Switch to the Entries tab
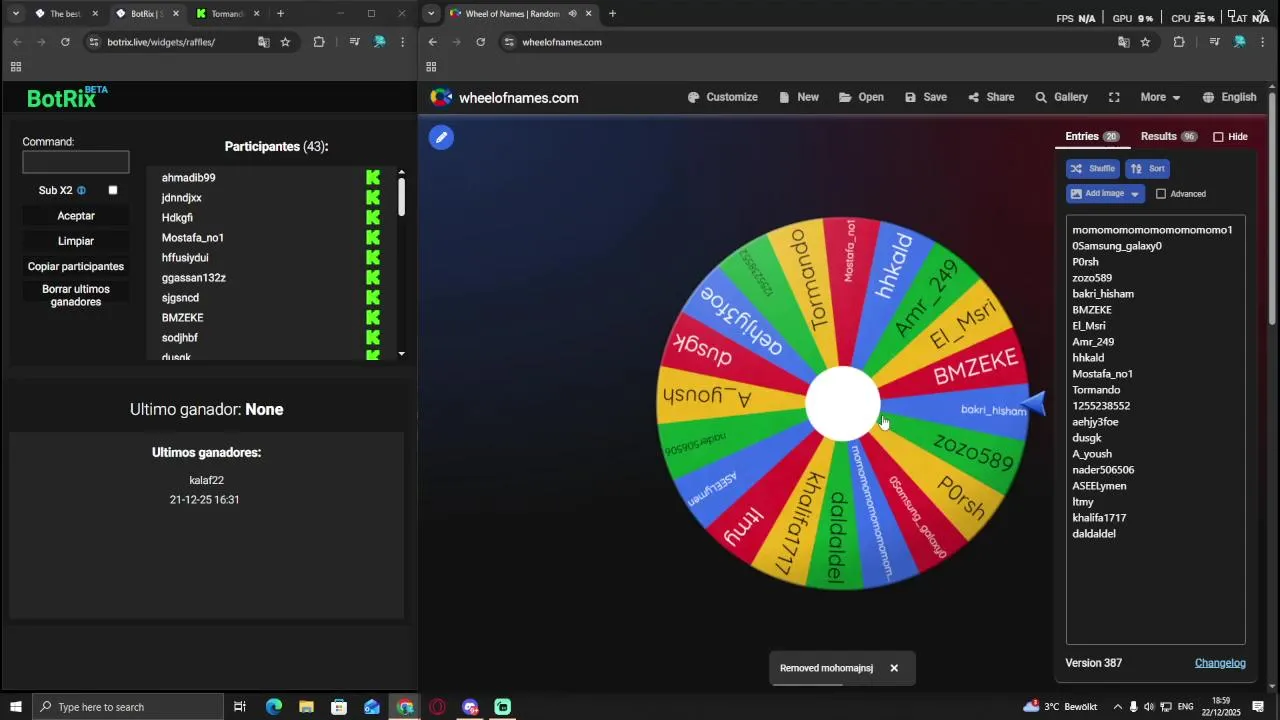The image size is (1280, 720). 1092,136
